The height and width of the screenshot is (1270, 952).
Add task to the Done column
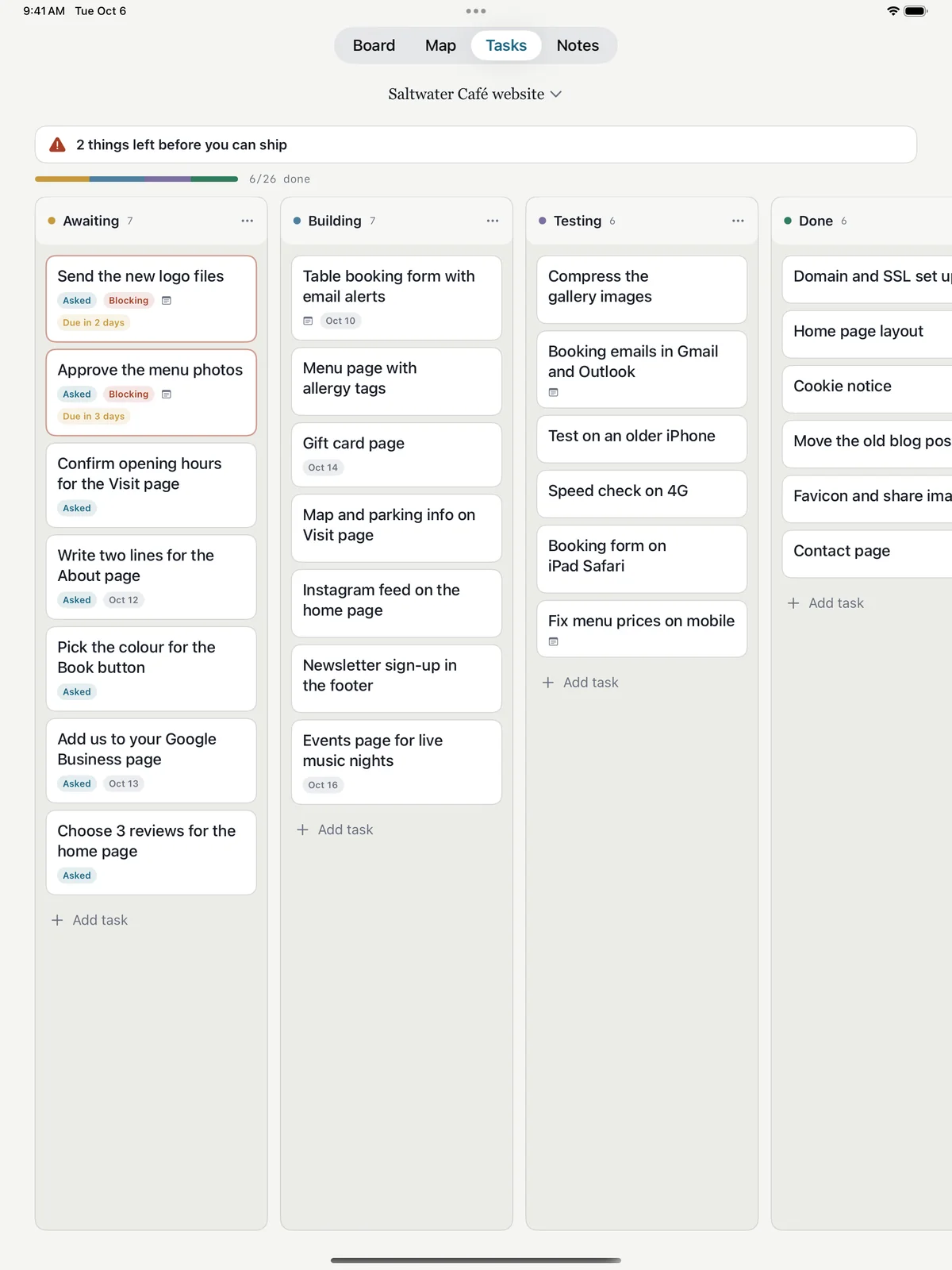(826, 603)
